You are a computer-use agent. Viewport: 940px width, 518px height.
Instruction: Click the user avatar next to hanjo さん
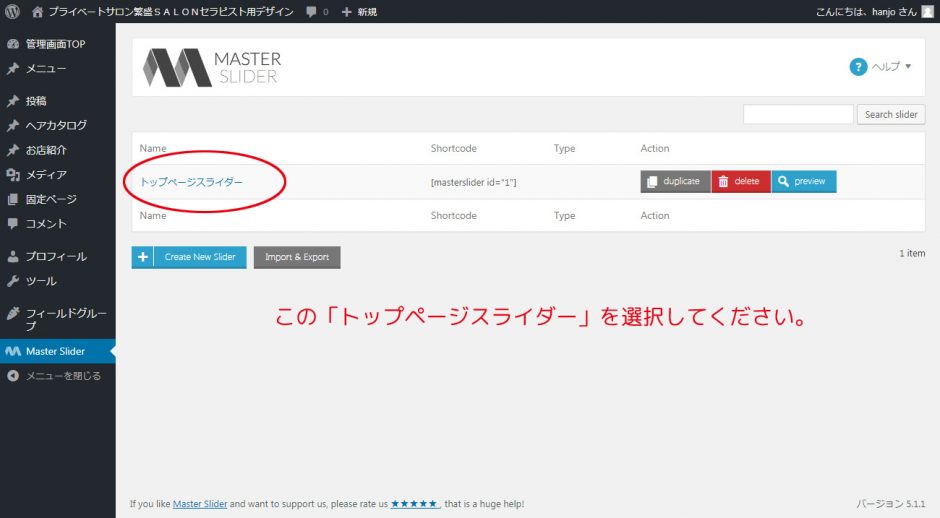(x=927, y=11)
